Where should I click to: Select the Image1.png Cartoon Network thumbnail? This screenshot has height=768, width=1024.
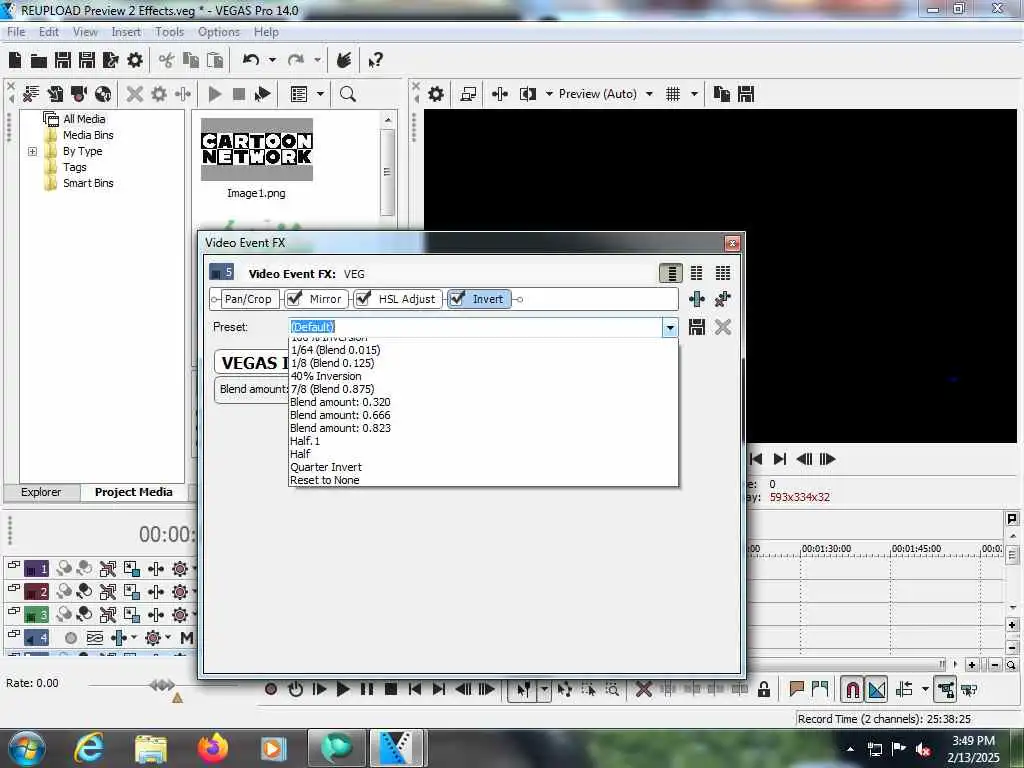click(257, 150)
